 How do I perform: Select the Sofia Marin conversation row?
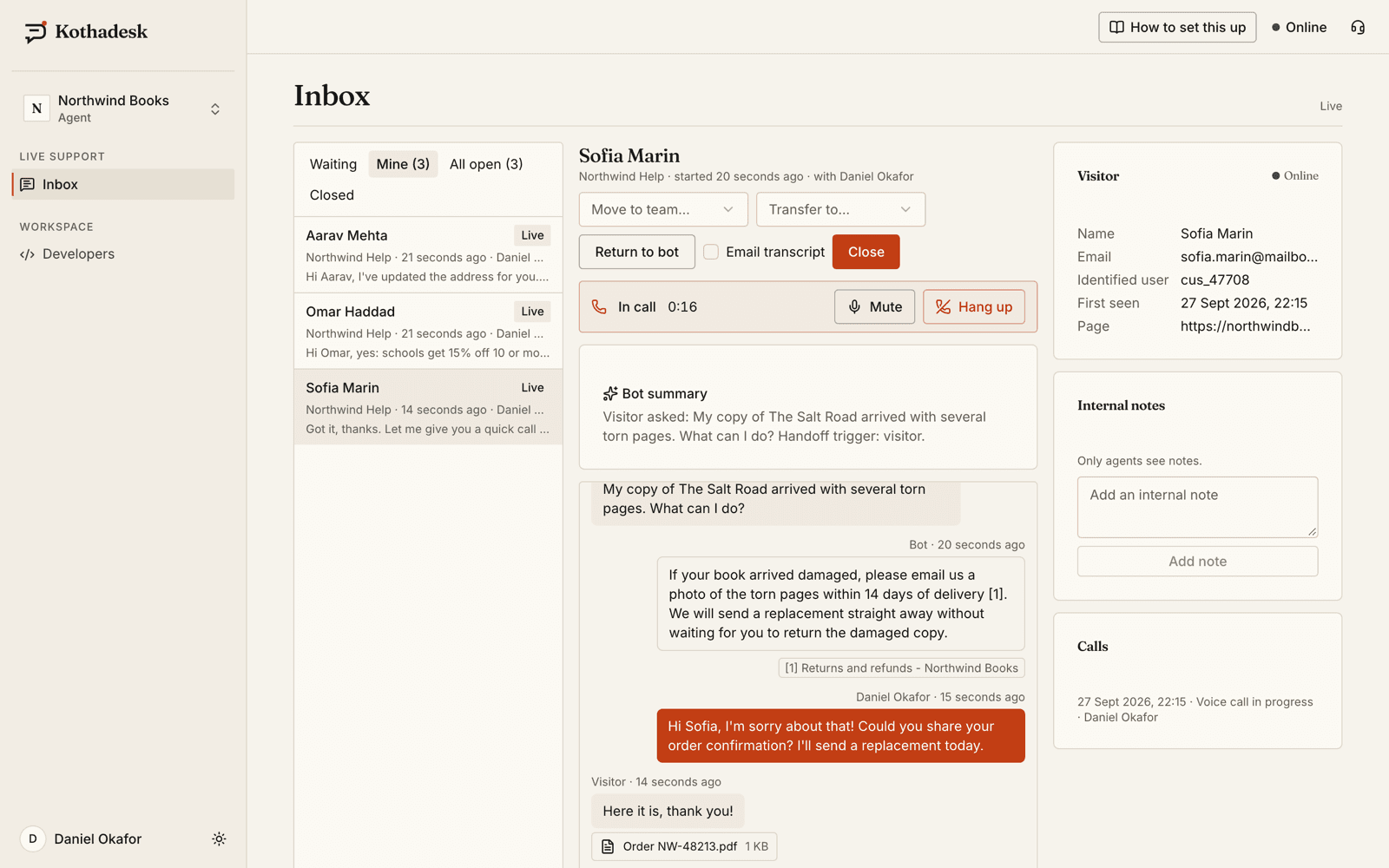(x=428, y=407)
